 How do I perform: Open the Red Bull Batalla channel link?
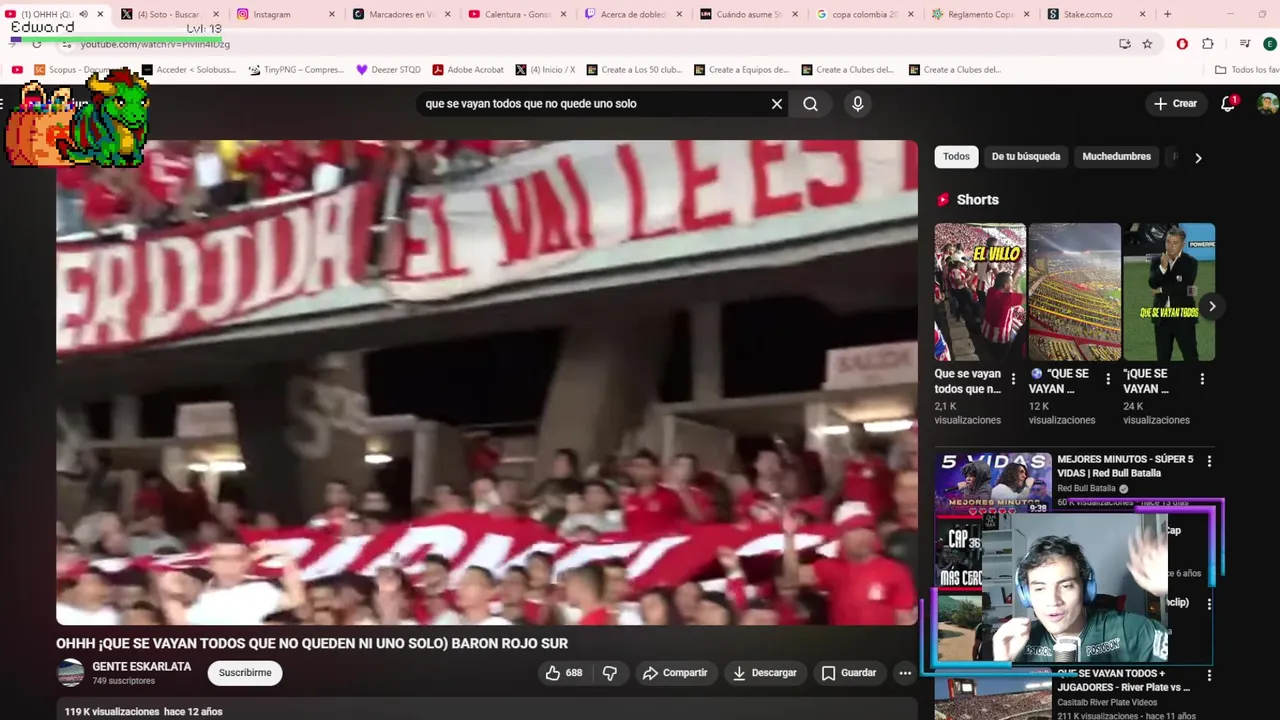point(1086,489)
